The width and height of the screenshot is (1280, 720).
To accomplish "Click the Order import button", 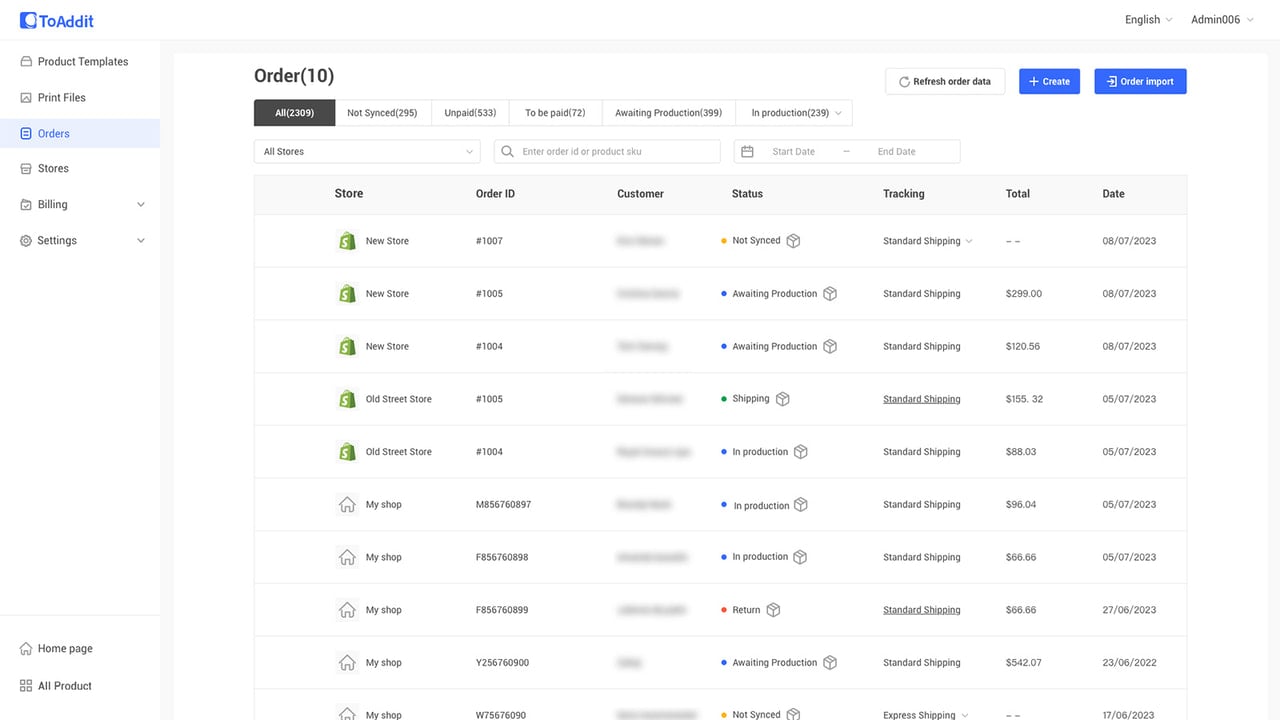I will 1140,82.
